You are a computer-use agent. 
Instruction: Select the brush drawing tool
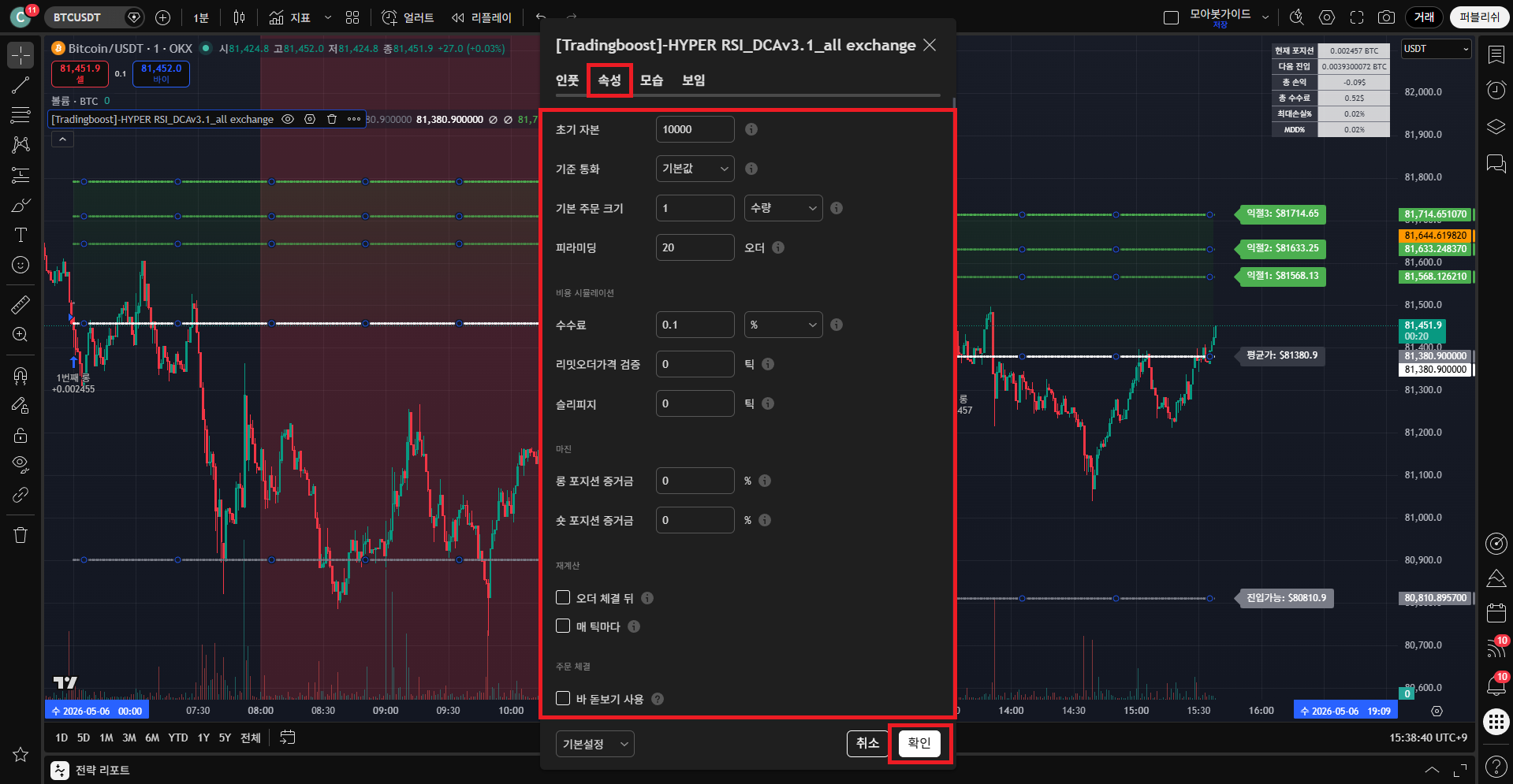(20, 205)
